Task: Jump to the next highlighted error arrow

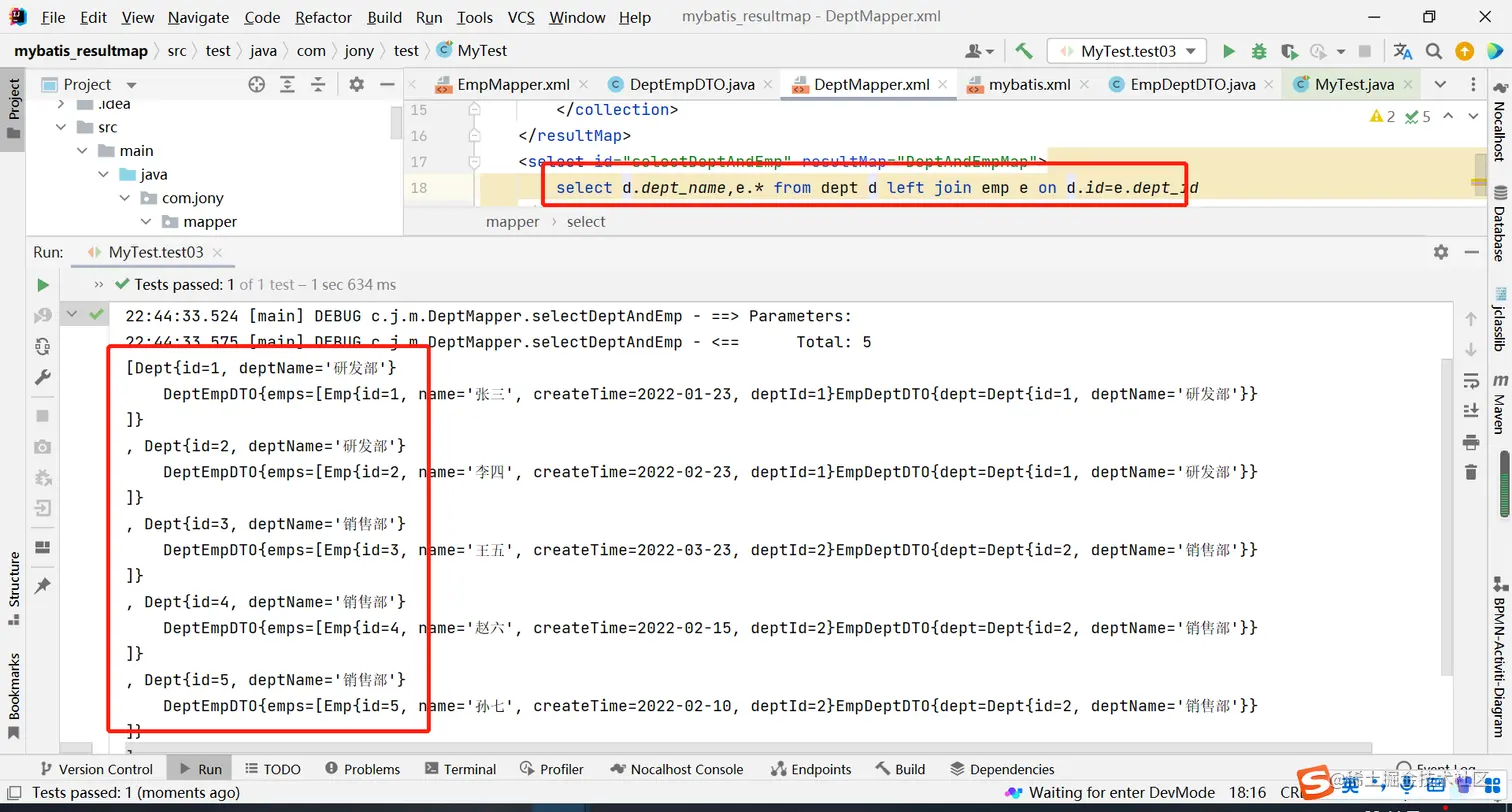Action: coord(1474,117)
